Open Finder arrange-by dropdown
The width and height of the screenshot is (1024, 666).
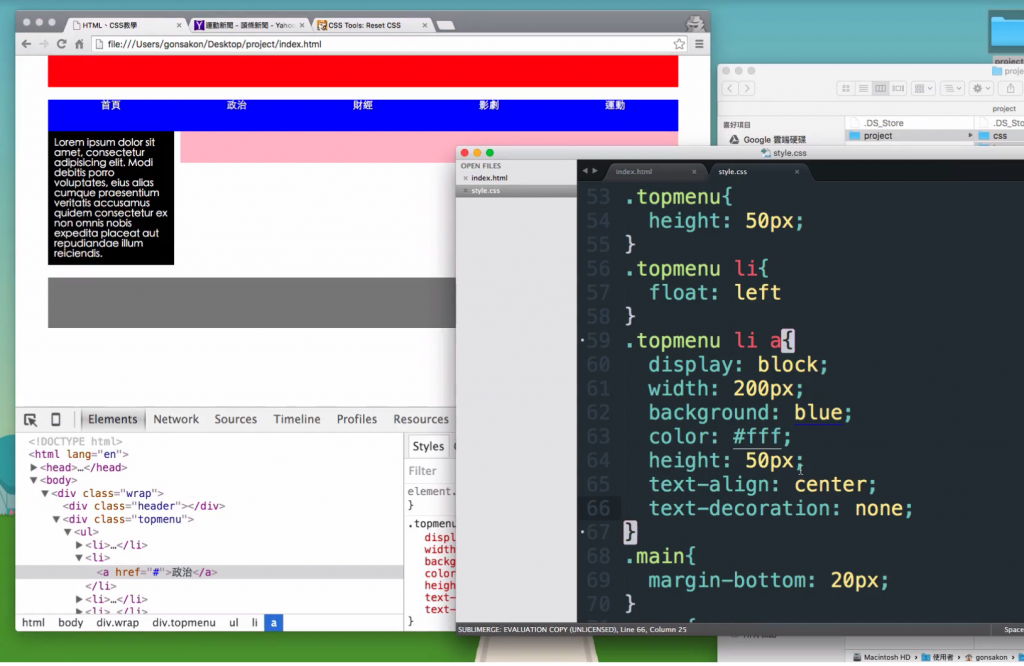[923, 88]
